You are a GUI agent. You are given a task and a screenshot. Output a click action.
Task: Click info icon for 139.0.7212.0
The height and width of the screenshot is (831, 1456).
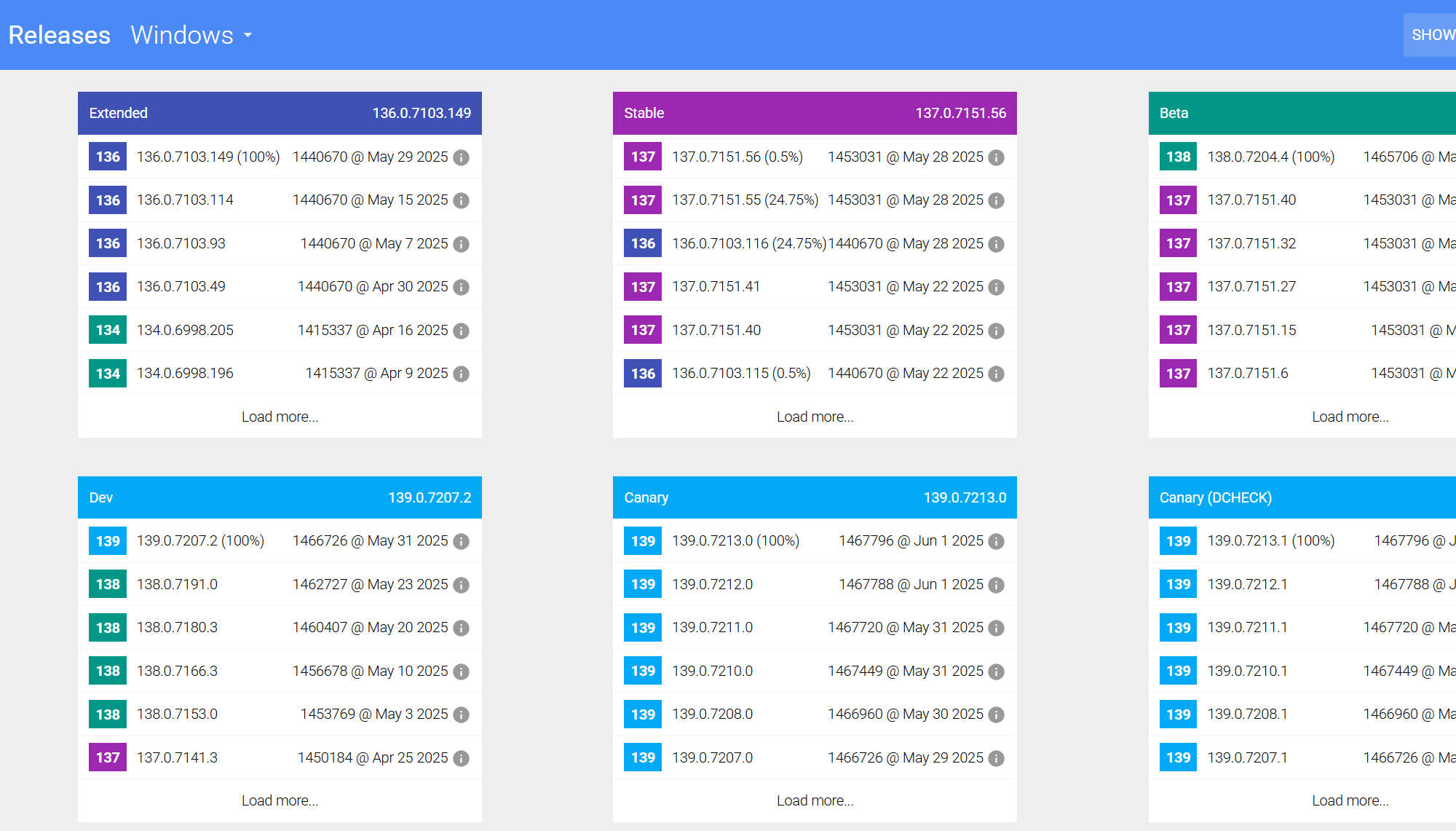click(x=997, y=585)
